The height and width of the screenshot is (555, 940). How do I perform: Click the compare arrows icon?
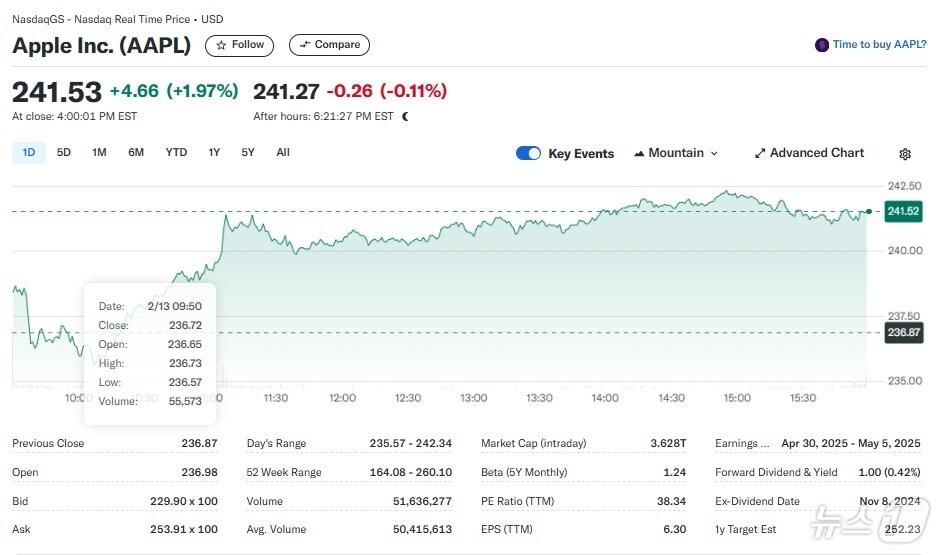pos(305,45)
